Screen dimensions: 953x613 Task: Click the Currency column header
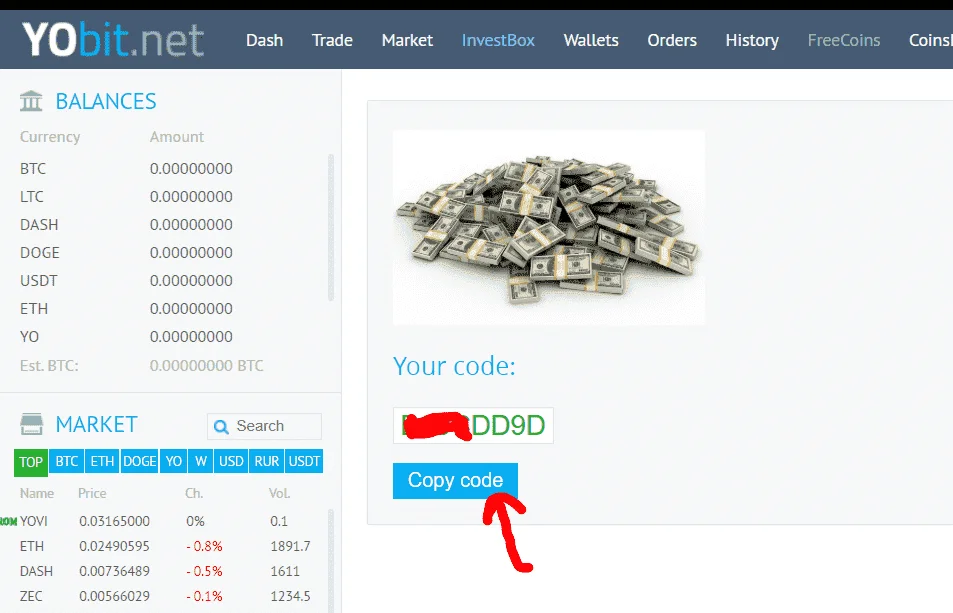50,137
